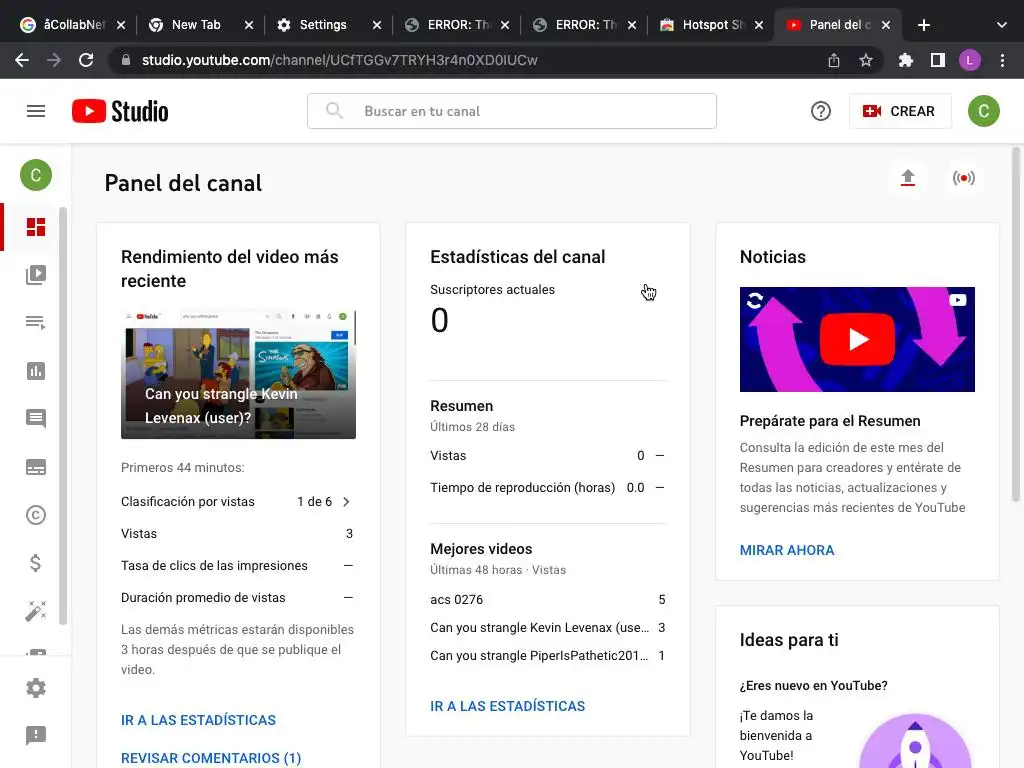Click the Prepárate para el Resumen headline
Viewport: 1024px width, 768px height.
830,421
